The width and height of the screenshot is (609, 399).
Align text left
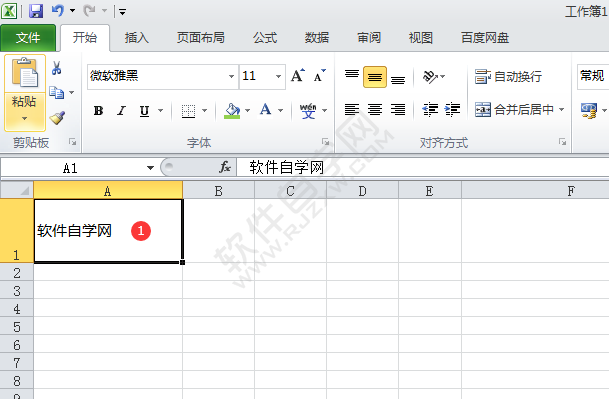(352, 110)
